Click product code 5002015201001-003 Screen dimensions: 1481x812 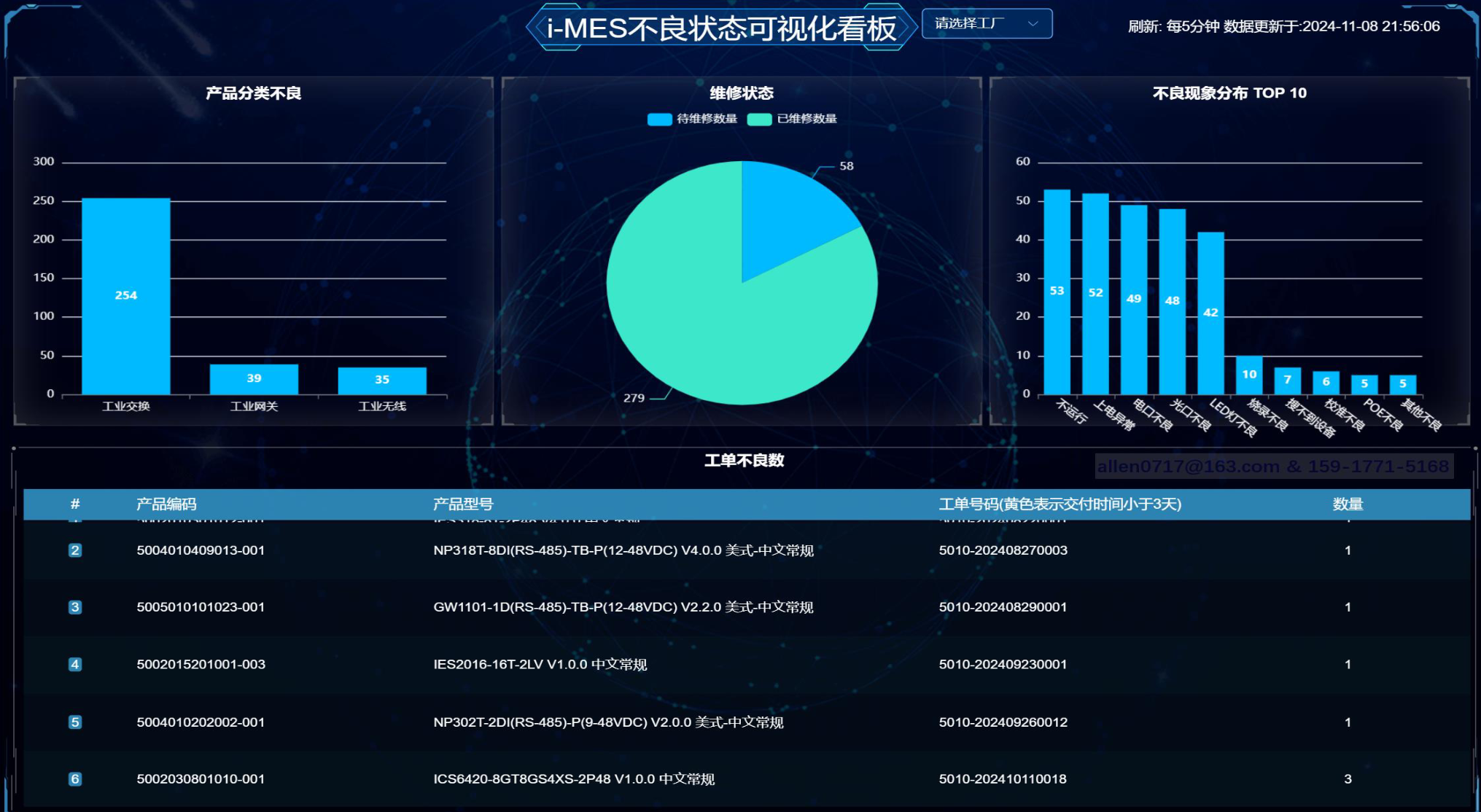pos(201,665)
